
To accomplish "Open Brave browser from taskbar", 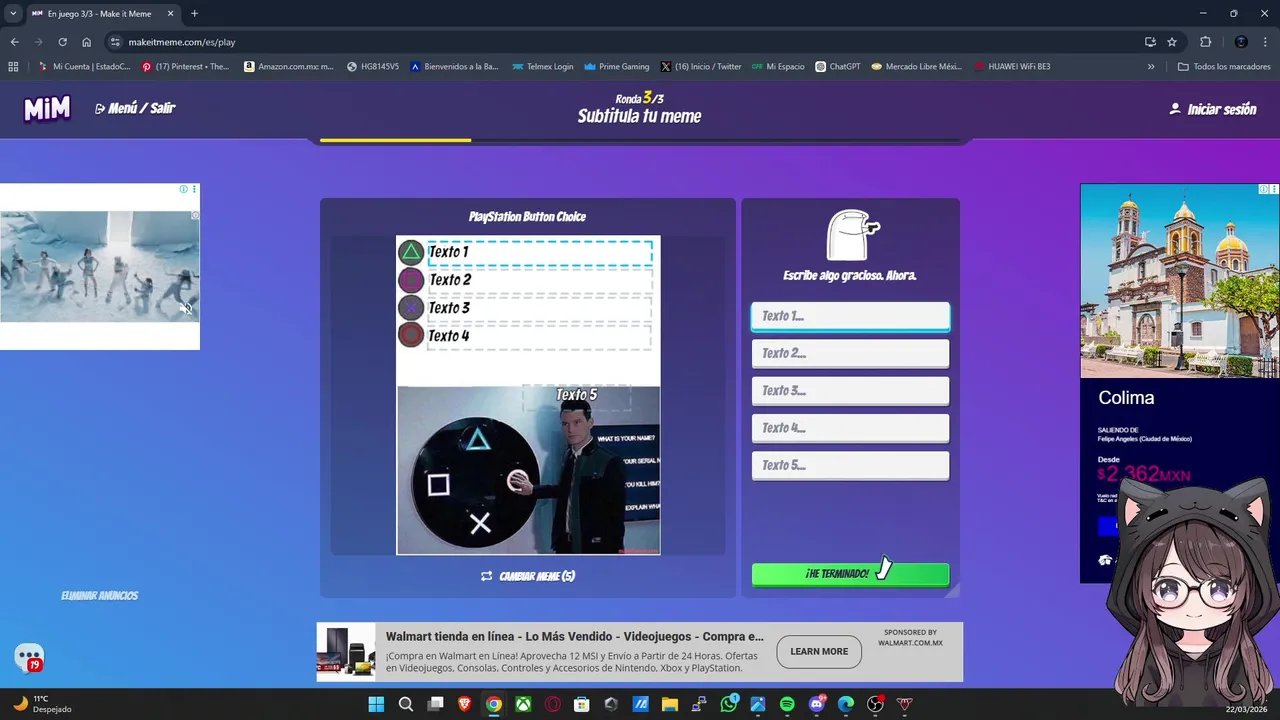I will click(x=464, y=704).
